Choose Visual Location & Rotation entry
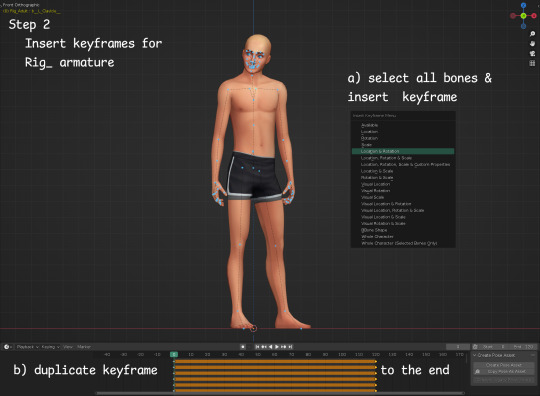540x396 pixels. tap(403, 204)
